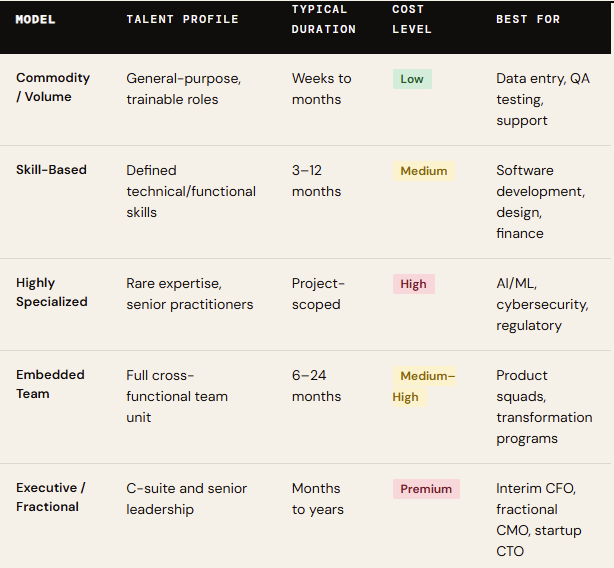Select the Talent Profile column header
This screenshot has height=568, width=614.
coord(182,19)
